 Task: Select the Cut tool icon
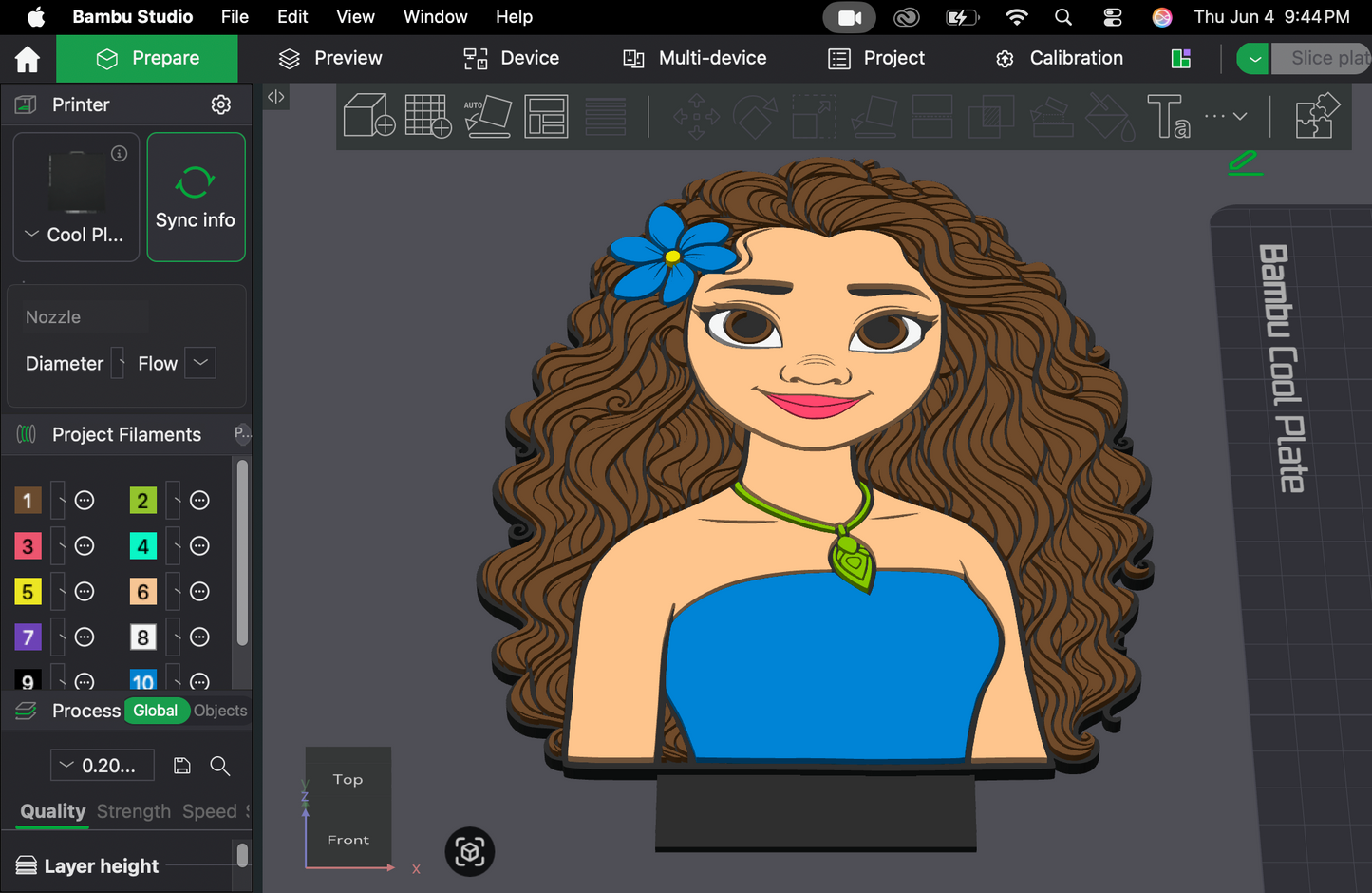[932, 116]
